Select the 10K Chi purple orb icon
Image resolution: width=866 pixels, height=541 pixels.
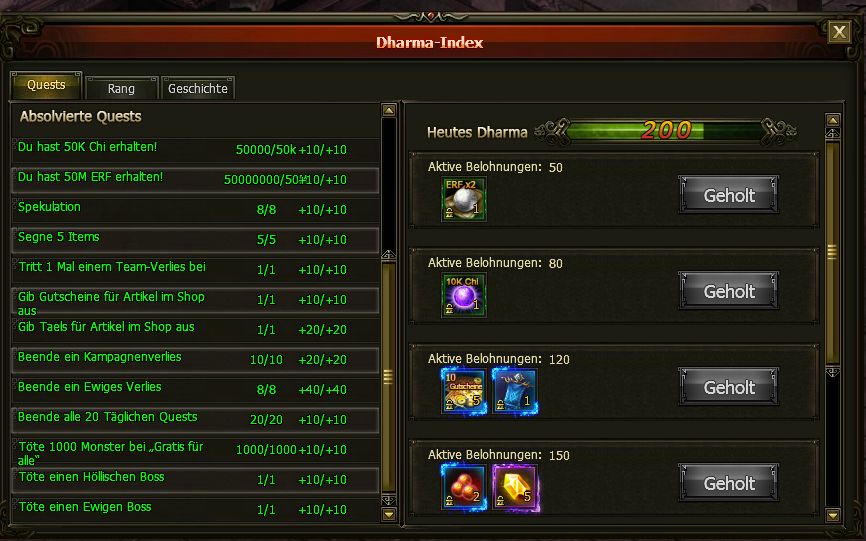tap(463, 295)
